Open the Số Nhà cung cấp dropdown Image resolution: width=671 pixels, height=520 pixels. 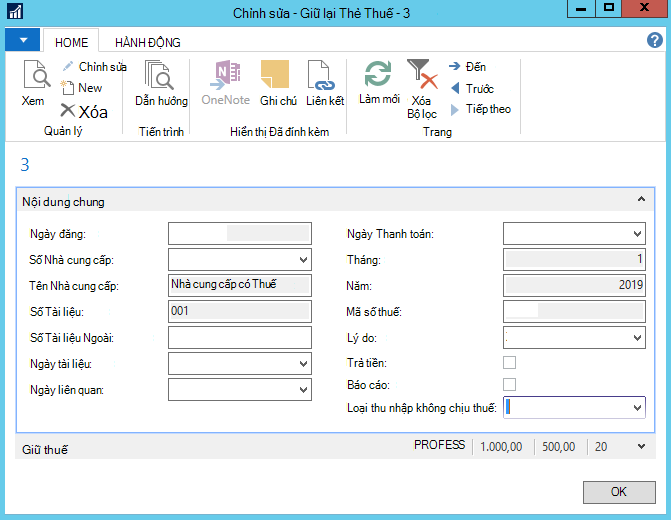[303, 260]
